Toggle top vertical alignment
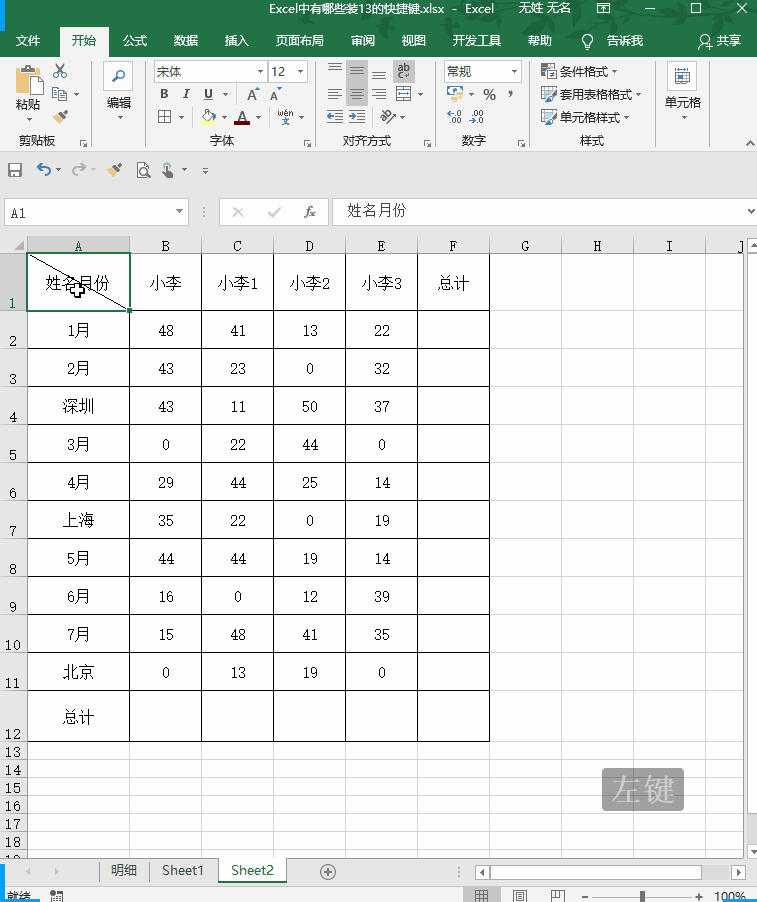This screenshot has width=757, height=902. click(x=335, y=70)
